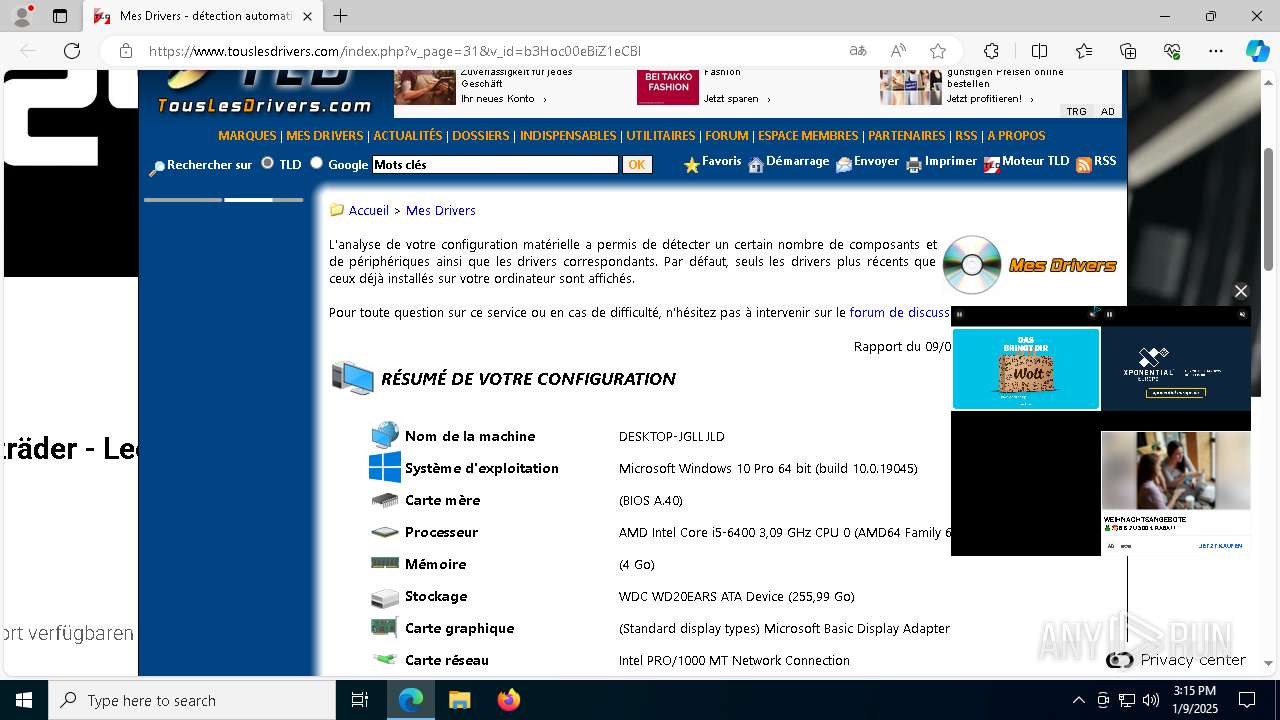1280x720 pixels.
Task: Follow the Mes Drivers breadcrumb link
Action: [441, 211]
